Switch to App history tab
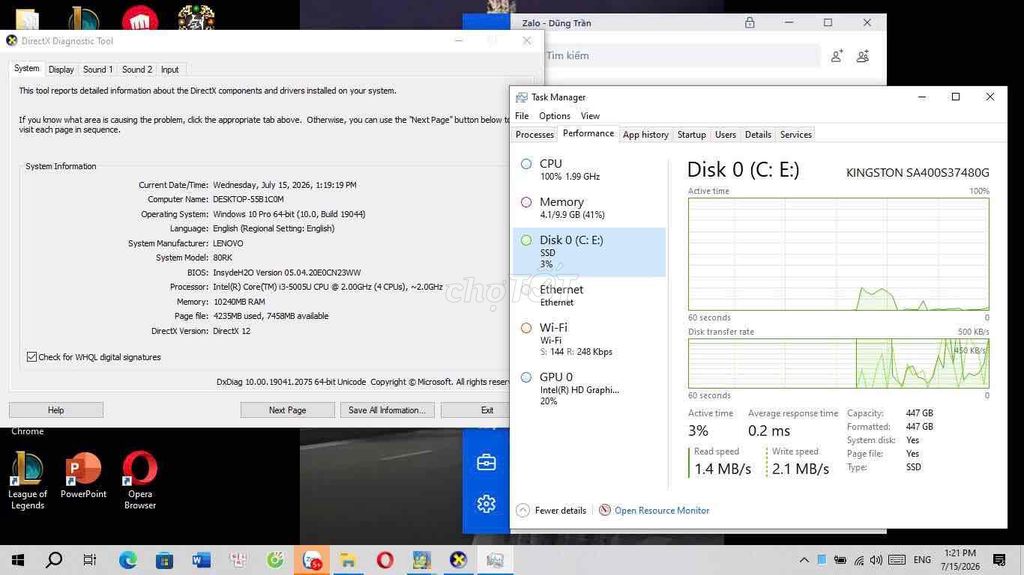The height and width of the screenshot is (575, 1024). coord(645,135)
